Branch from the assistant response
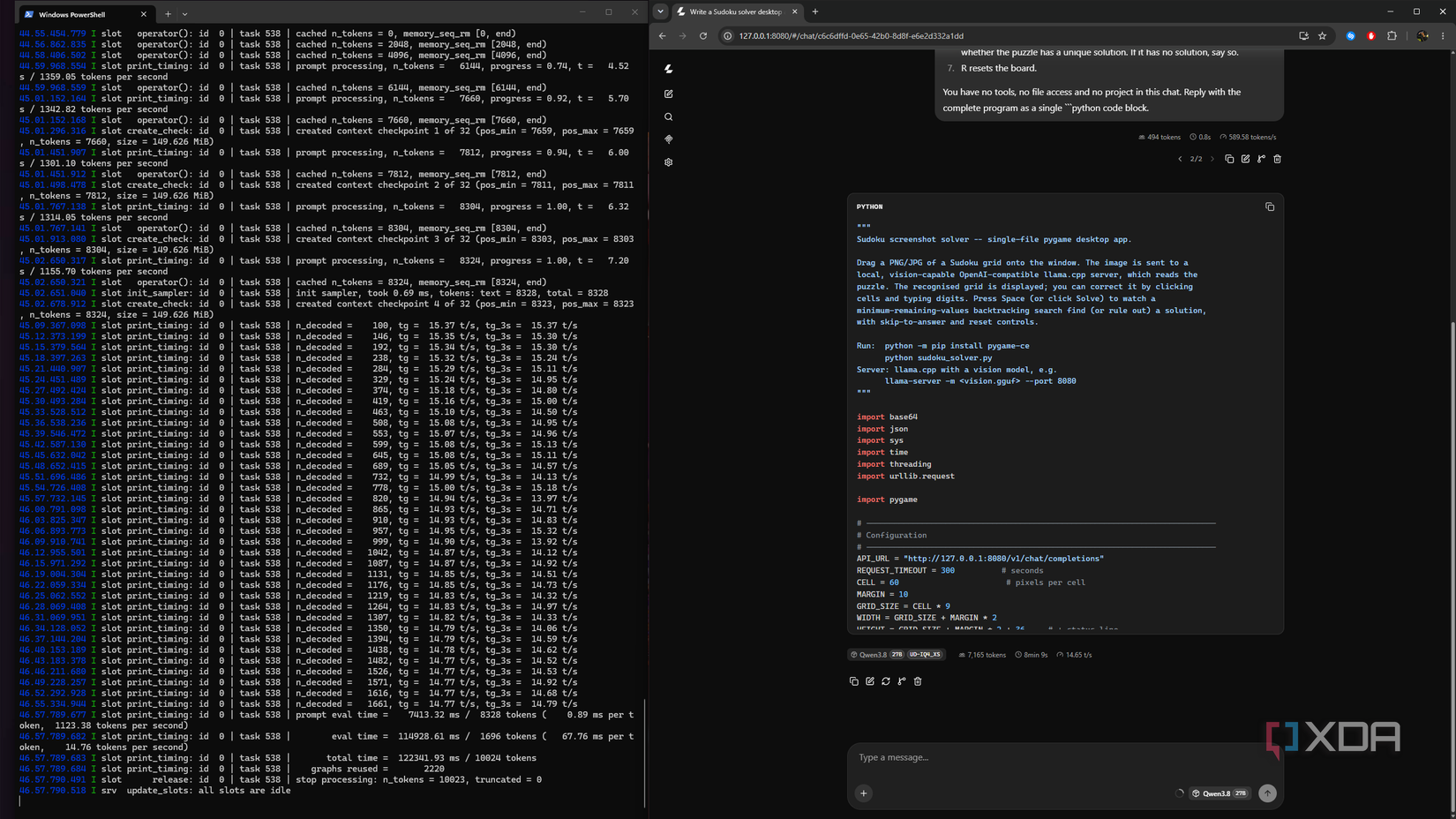Image resolution: width=1456 pixels, height=819 pixels. click(x=902, y=681)
